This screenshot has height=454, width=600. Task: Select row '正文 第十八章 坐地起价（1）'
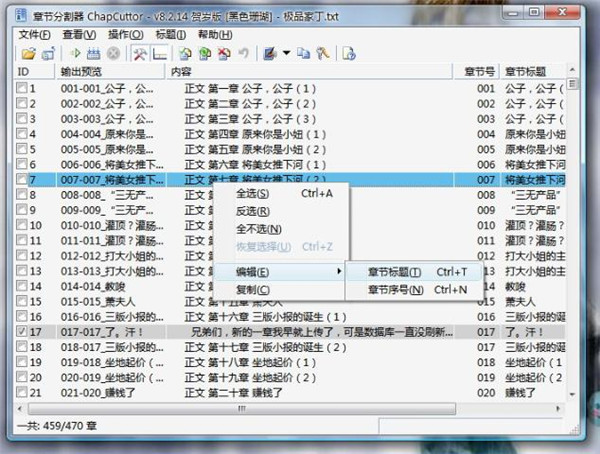click(290, 362)
